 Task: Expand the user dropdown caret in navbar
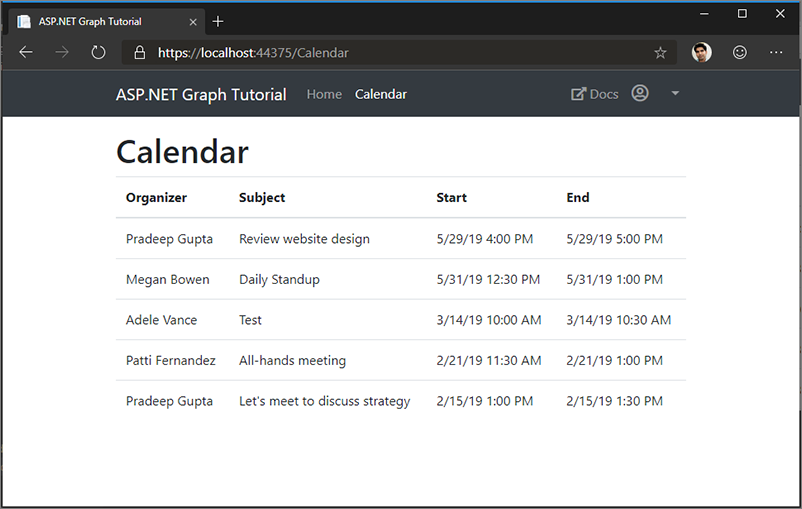(x=675, y=93)
